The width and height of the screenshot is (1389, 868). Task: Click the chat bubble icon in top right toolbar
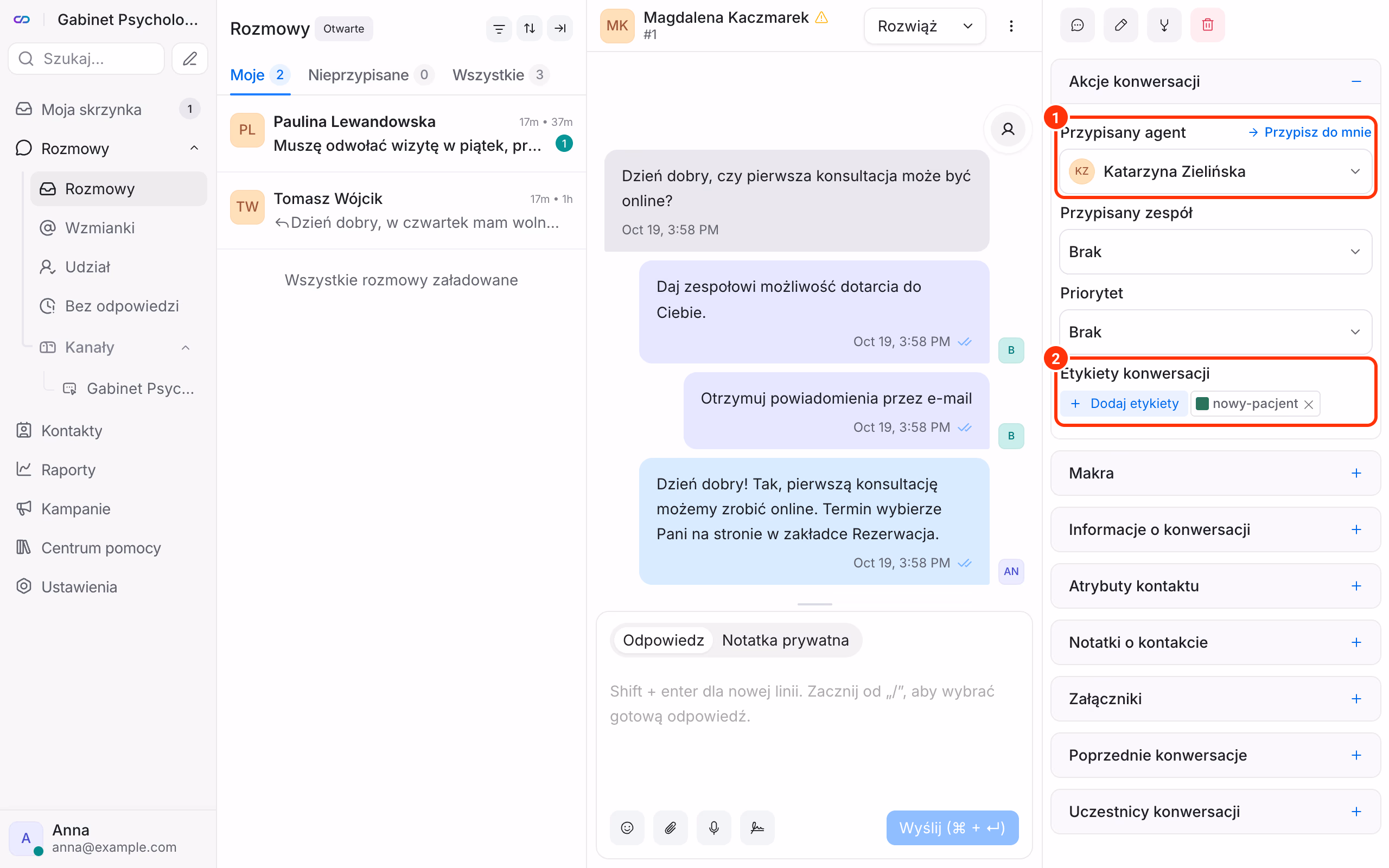[x=1078, y=25]
